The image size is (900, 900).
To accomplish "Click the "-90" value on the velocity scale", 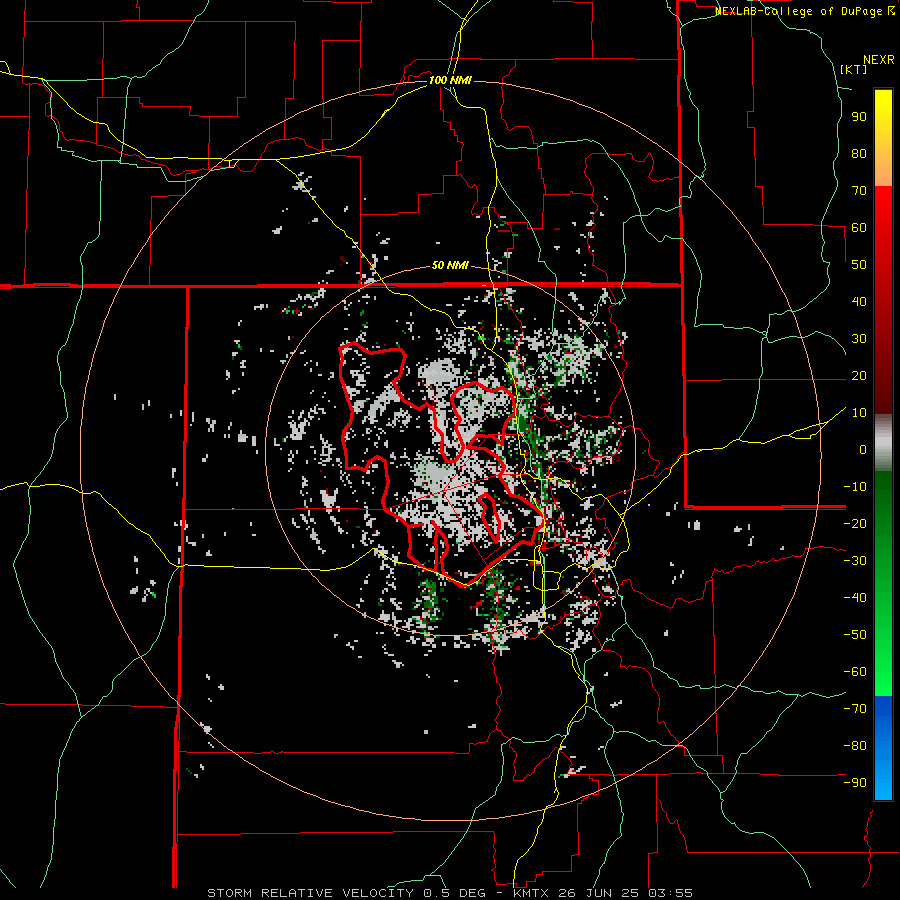I will tap(855, 783).
